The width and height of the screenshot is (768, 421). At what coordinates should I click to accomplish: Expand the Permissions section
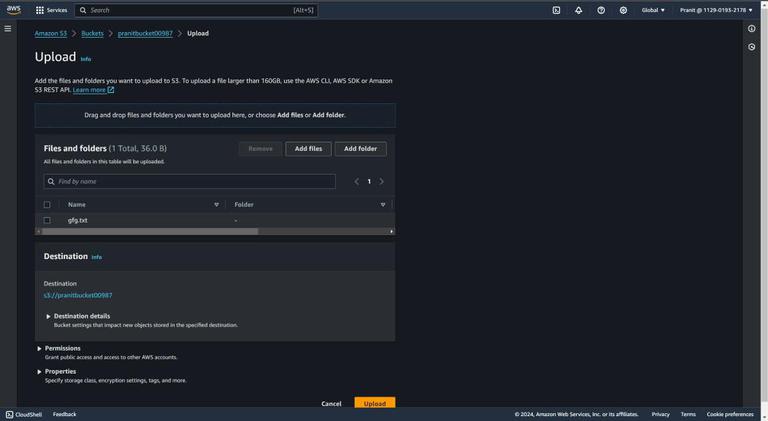pyautogui.click(x=39, y=349)
